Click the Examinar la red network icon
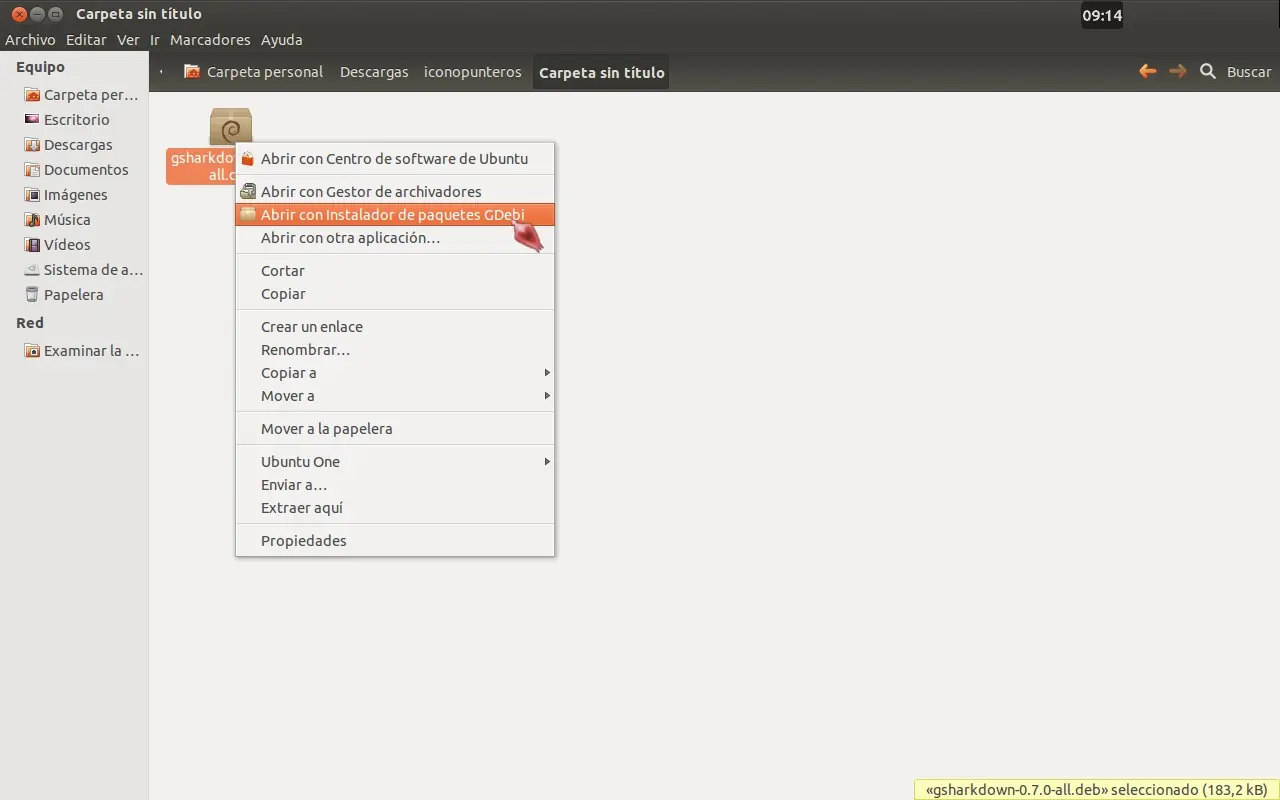The width and height of the screenshot is (1280, 800). coord(32,351)
